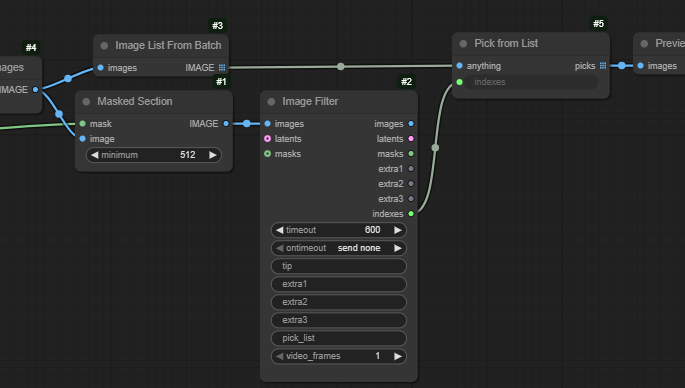The width and height of the screenshot is (685, 388).
Task: Collapse the Image Filter node
Action: [271, 101]
